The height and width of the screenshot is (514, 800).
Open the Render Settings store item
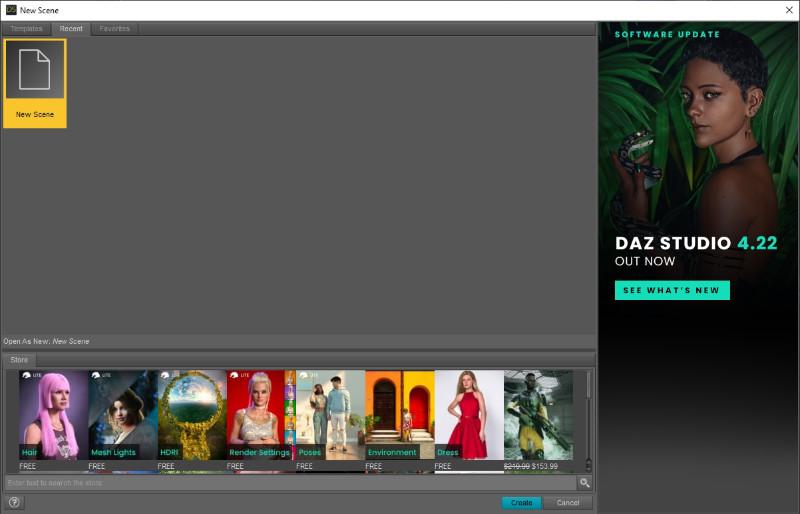261,415
